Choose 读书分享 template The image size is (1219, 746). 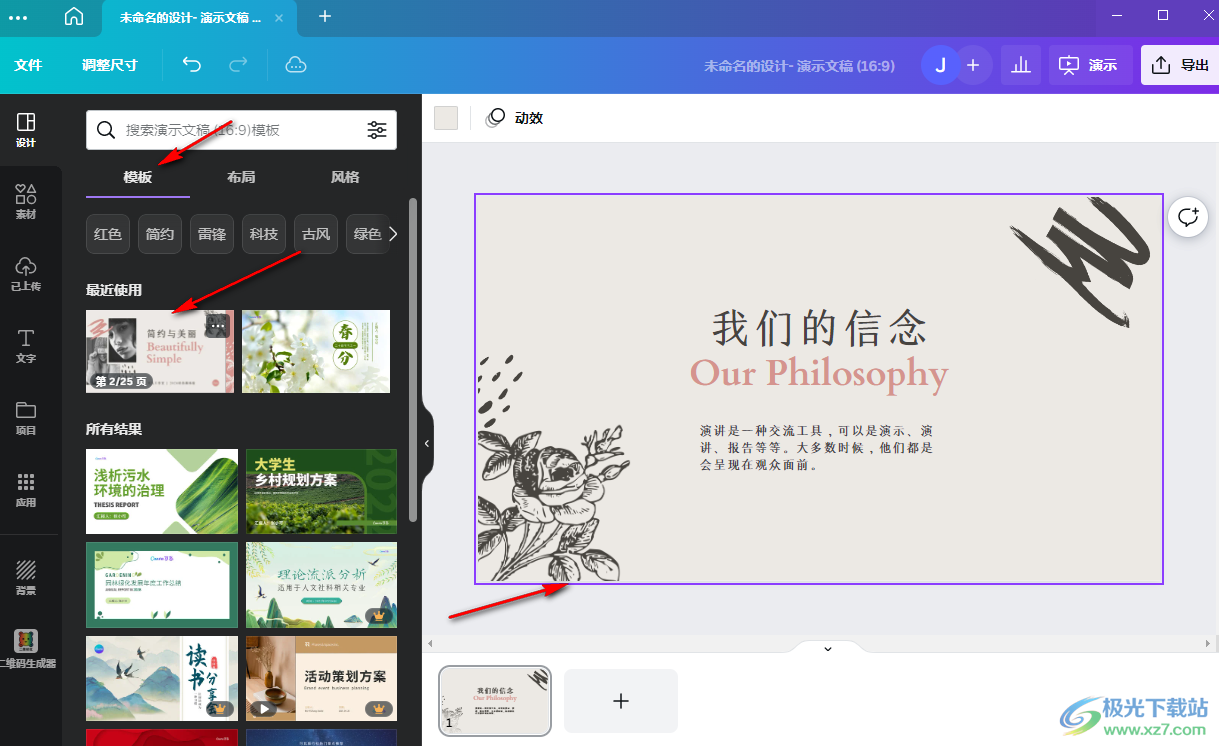click(x=162, y=678)
